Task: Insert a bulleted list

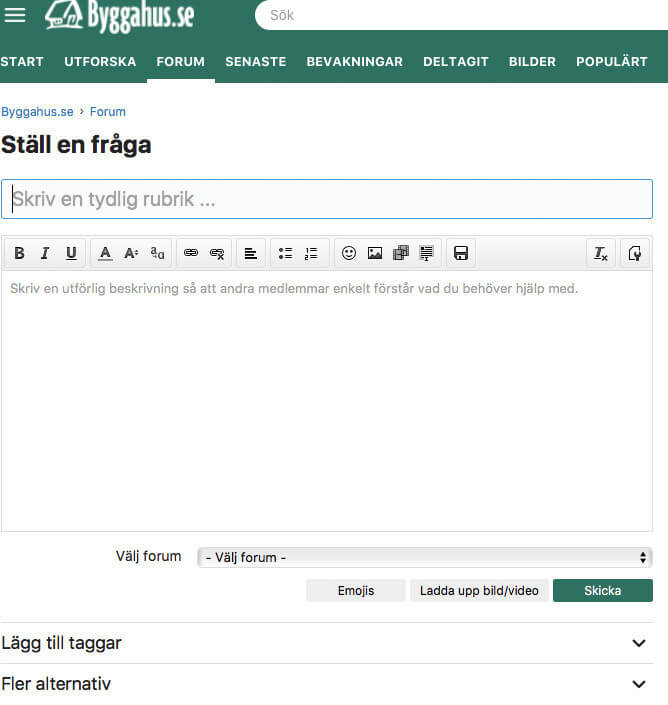Action: coord(285,254)
